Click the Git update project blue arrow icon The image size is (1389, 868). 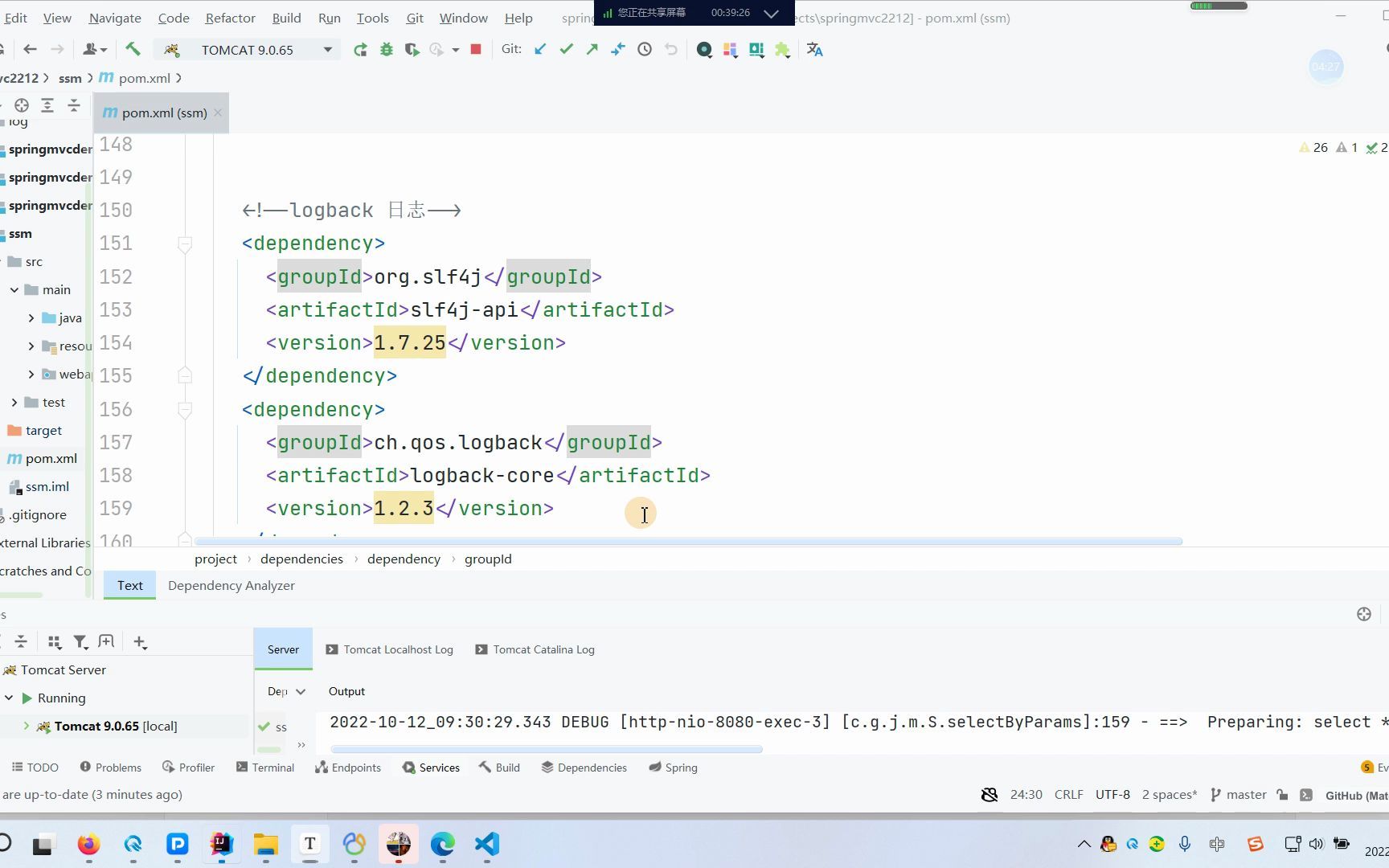(x=539, y=49)
